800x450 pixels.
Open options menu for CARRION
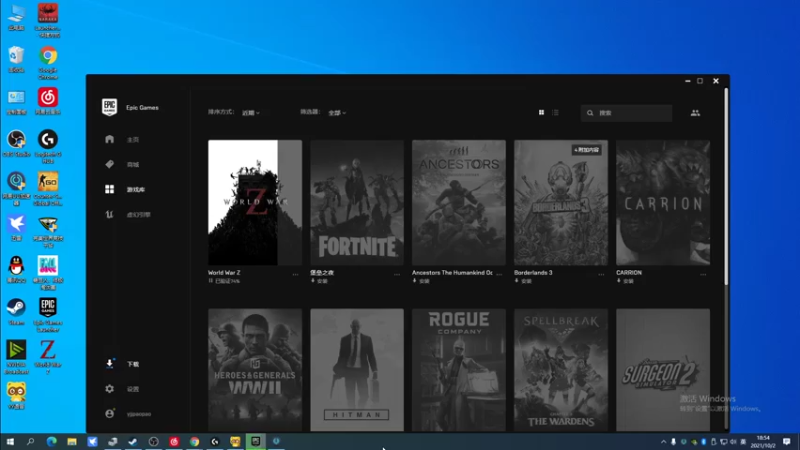click(x=703, y=274)
